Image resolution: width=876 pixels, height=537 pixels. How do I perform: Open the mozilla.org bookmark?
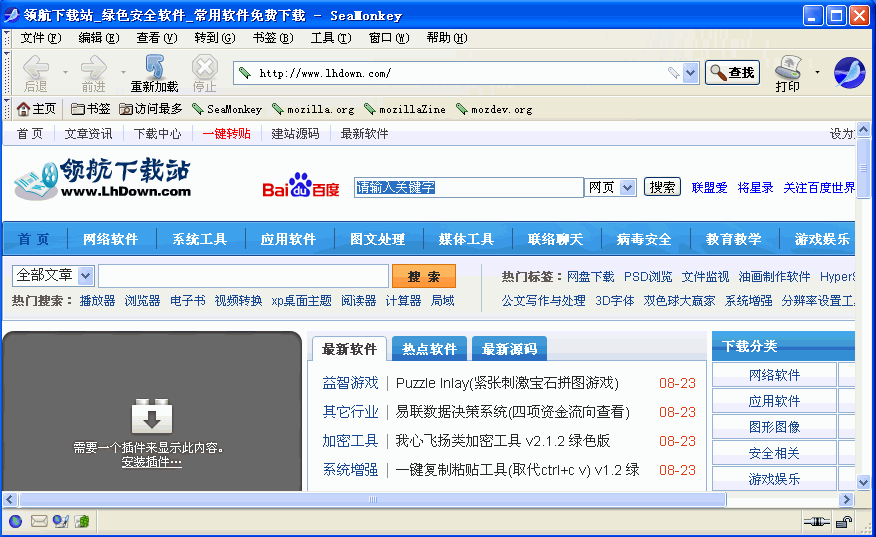(313, 109)
